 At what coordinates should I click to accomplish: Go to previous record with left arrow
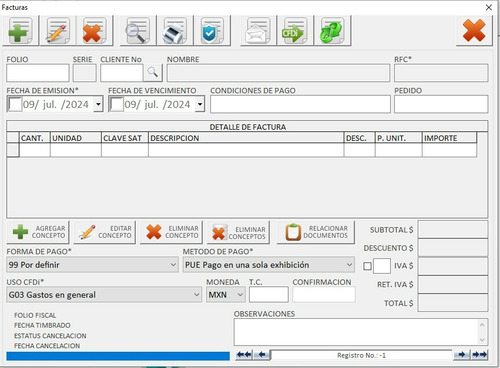coord(262,355)
